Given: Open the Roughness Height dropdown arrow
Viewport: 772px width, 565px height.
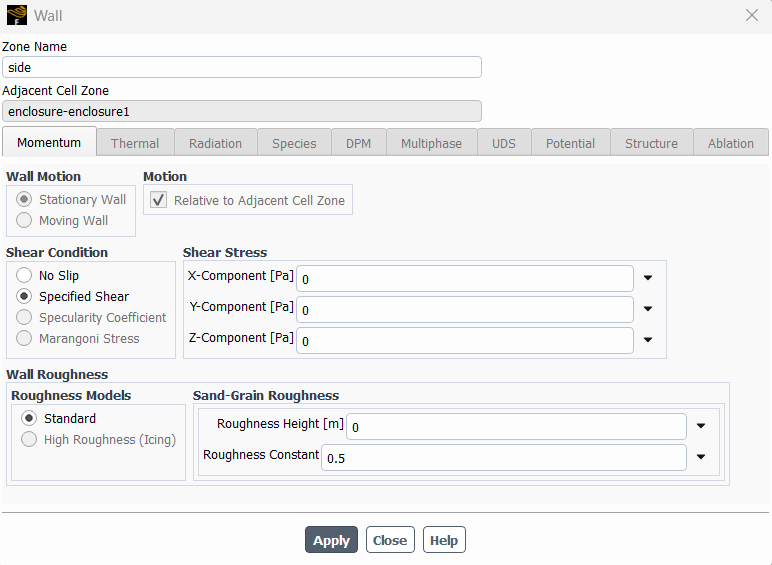Looking at the screenshot, I should pyautogui.click(x=701, y=427).
